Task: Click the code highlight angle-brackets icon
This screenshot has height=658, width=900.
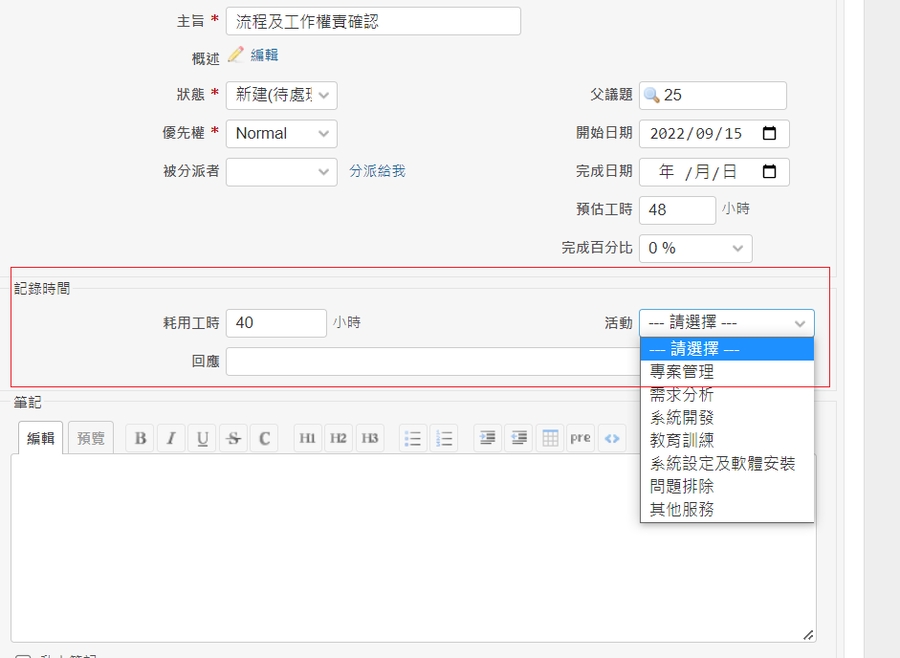Action: pos(612,438)
